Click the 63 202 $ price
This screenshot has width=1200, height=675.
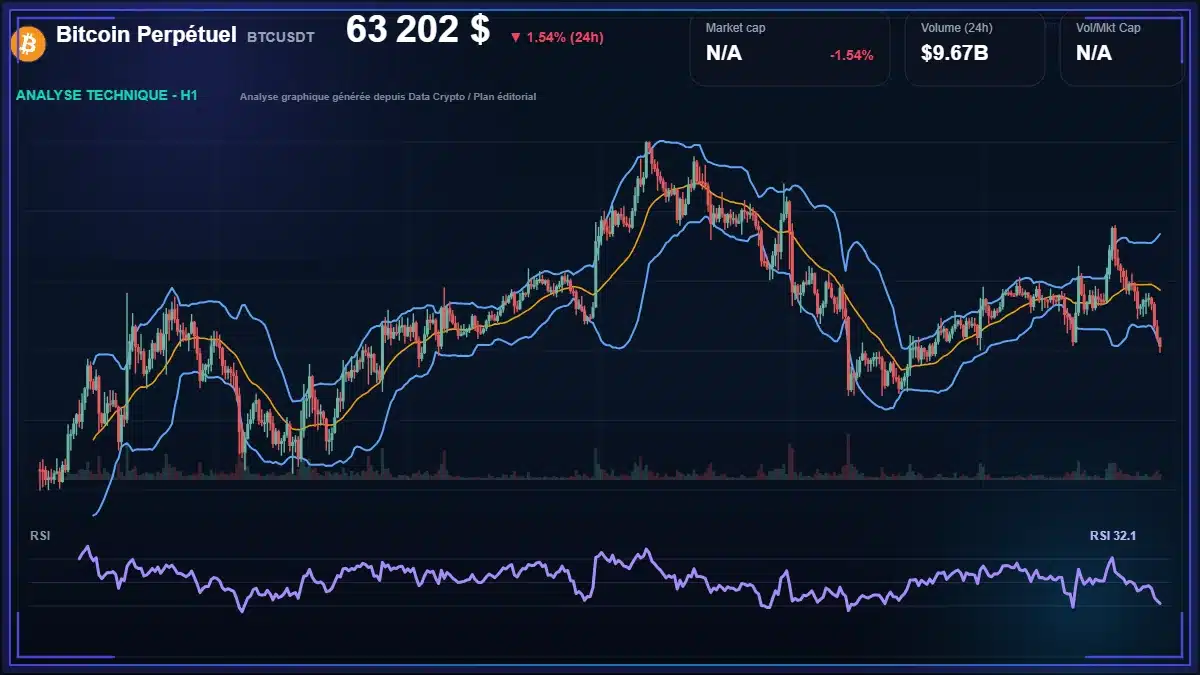tap(418, 30)
